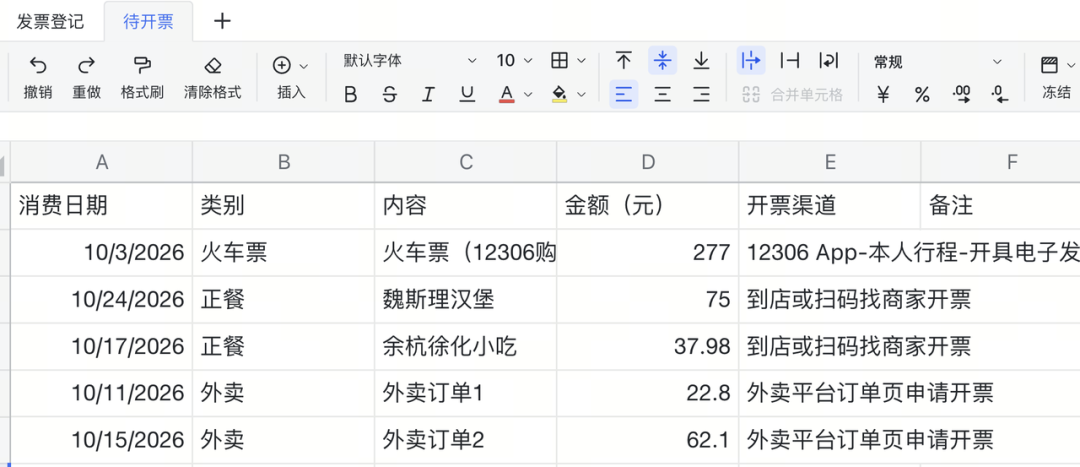Apply the yellow fill color bucket
1080x467 pixels.
tap(559, 94)
